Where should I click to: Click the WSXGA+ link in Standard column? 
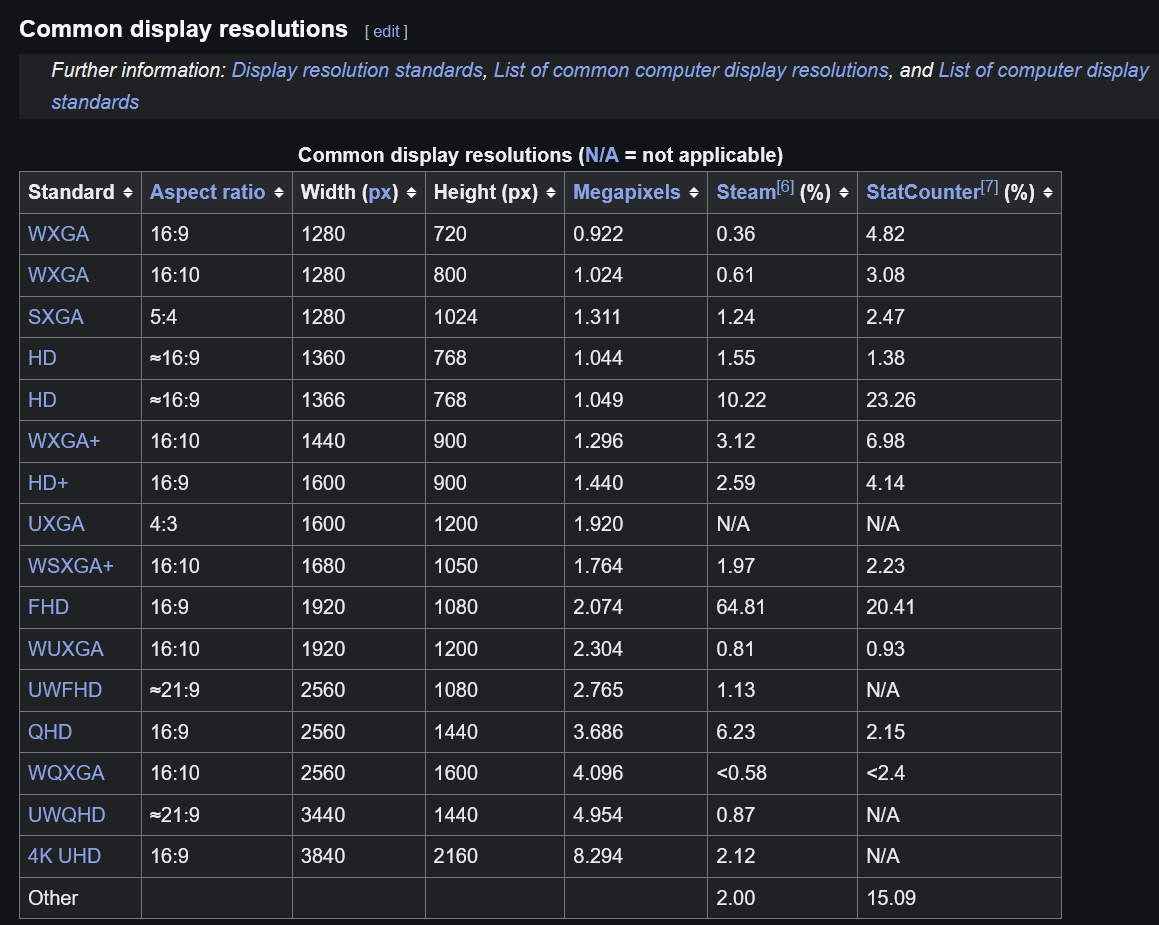[70, 566]
